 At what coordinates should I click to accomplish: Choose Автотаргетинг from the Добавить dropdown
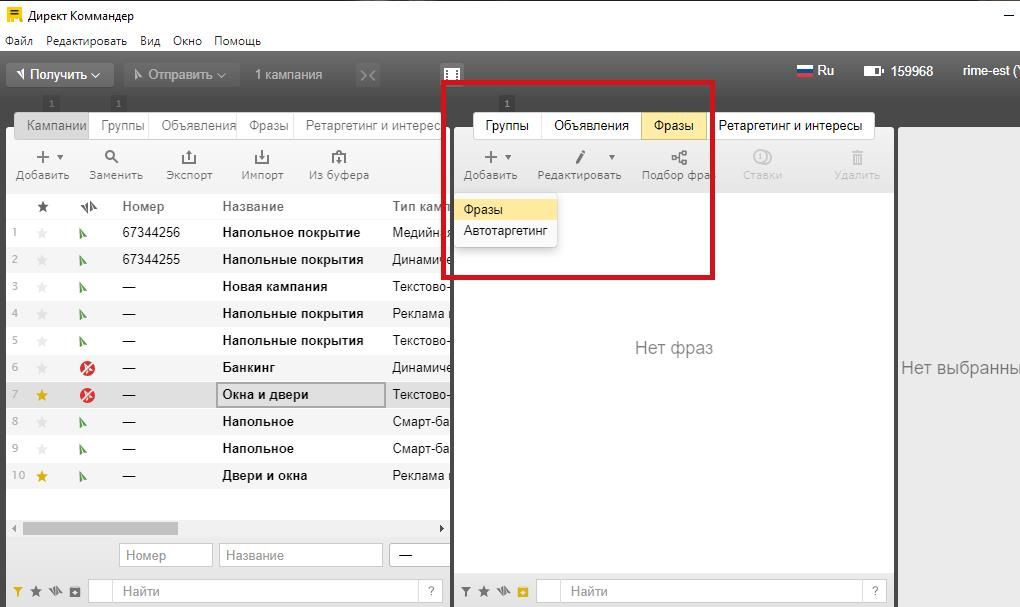click(x=505, y=230)
